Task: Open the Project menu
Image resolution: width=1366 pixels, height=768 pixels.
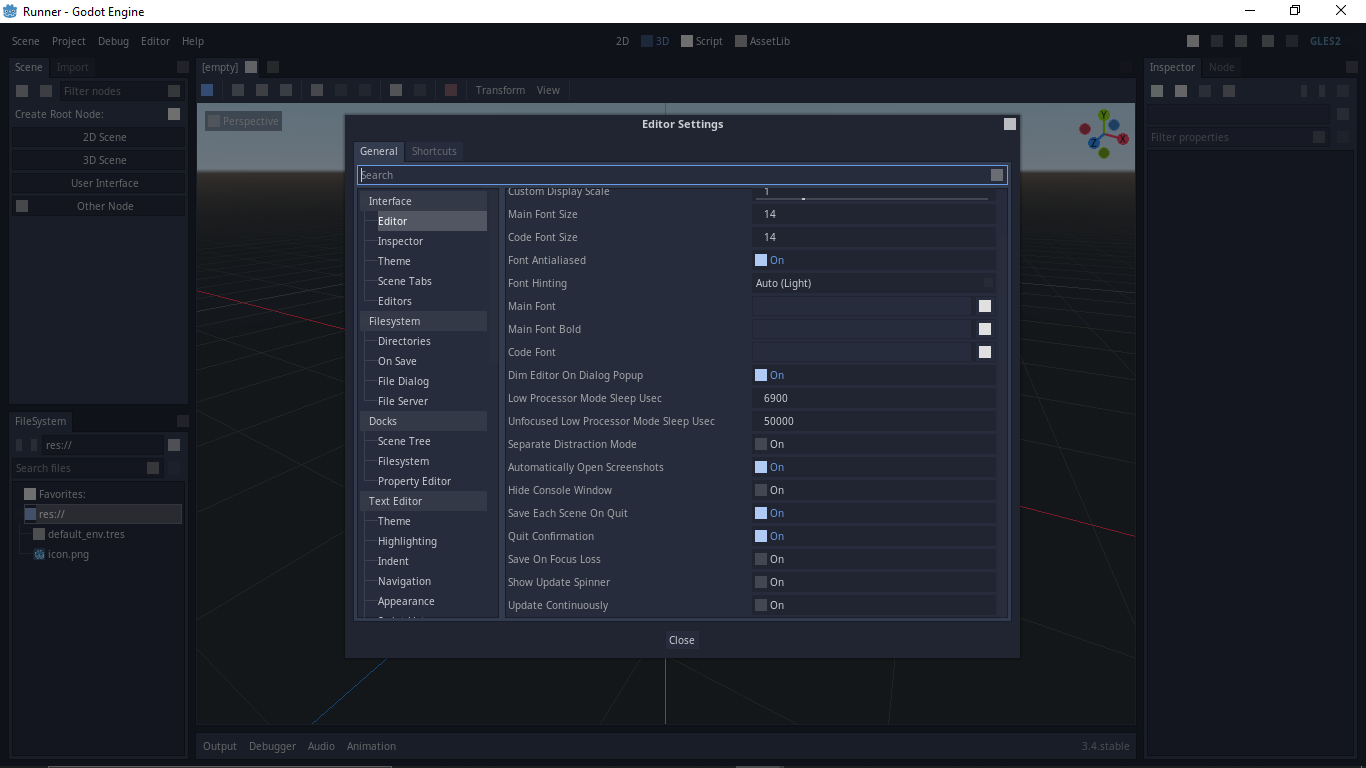Action: (x=68, y=41)
